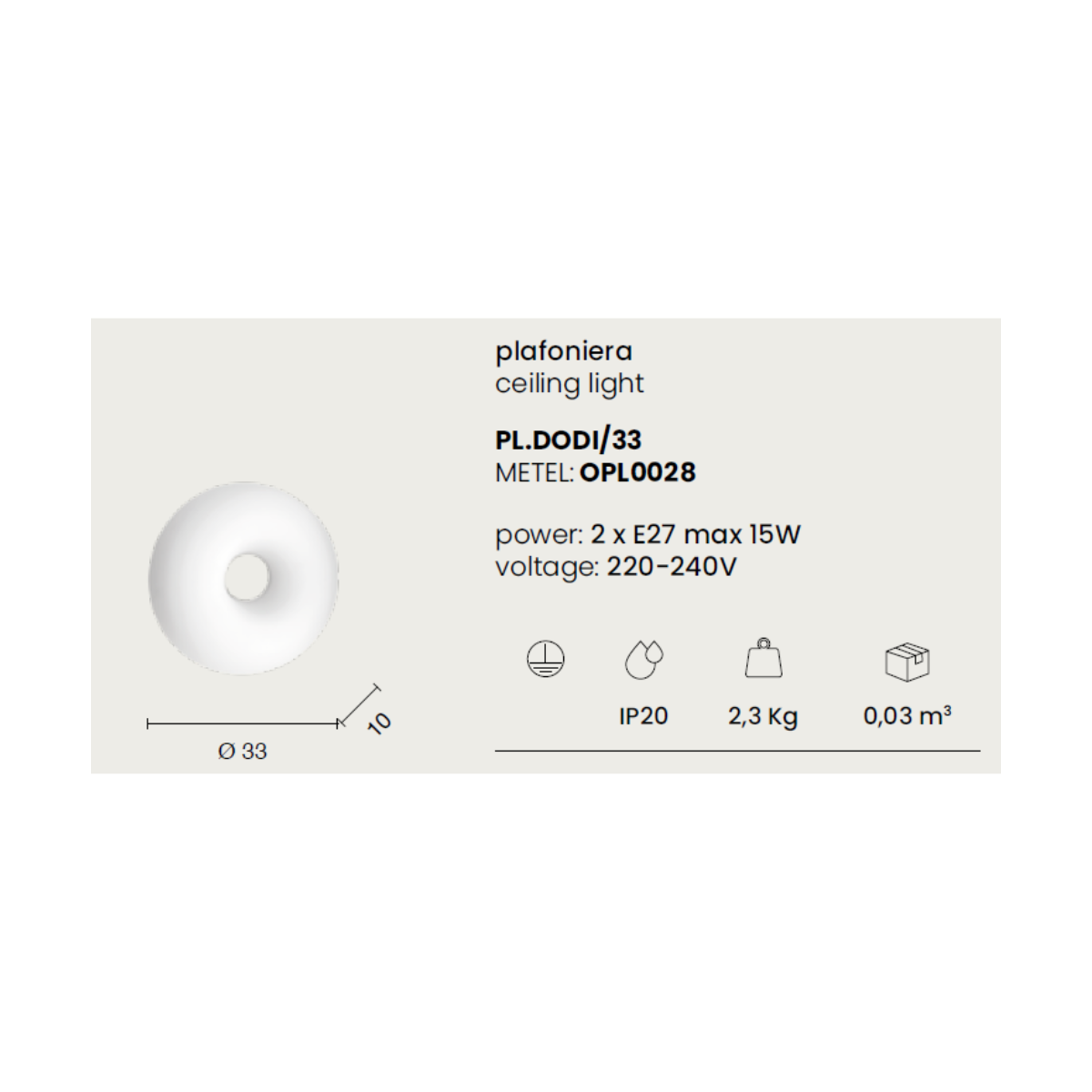Screen dimensions: 1092x1092
Task: Click the water drop IP rating icon
Action: [644, 659]
